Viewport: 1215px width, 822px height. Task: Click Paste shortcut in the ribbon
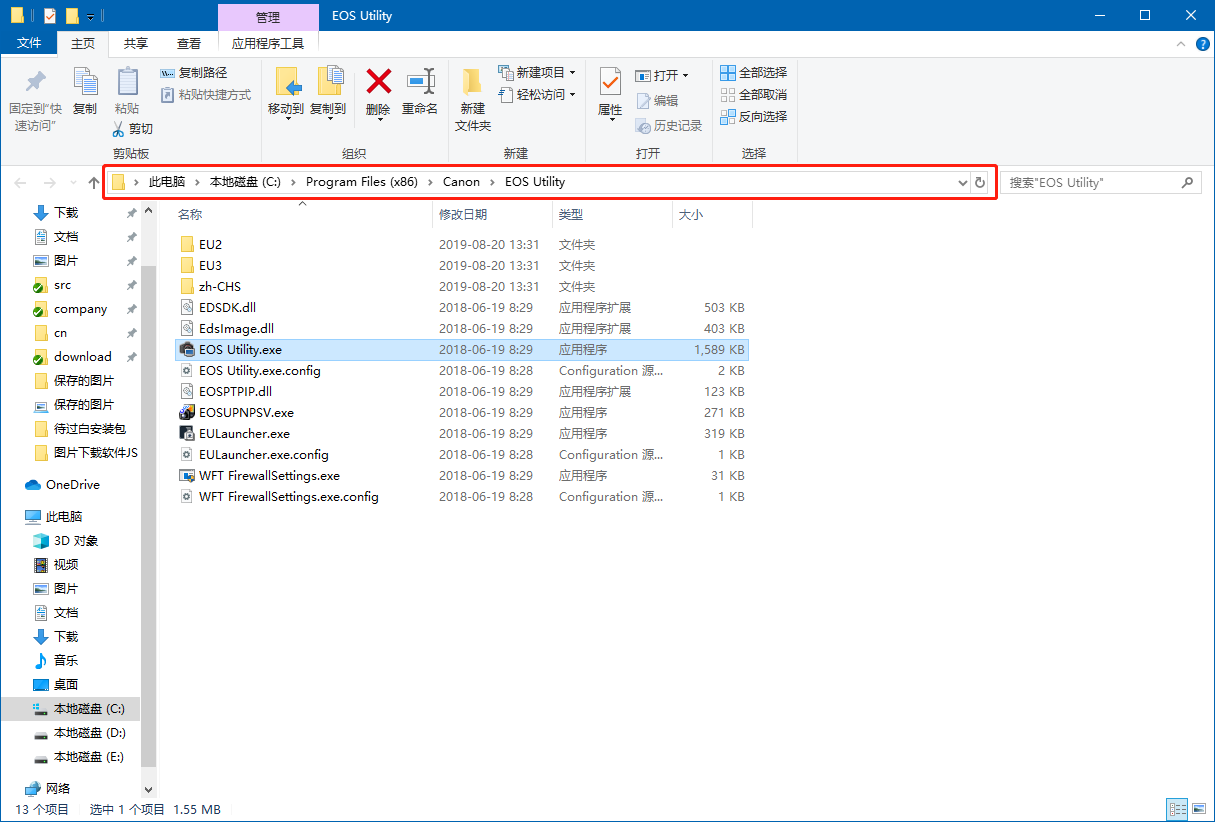pyautogui.click(x=206, y=95)
